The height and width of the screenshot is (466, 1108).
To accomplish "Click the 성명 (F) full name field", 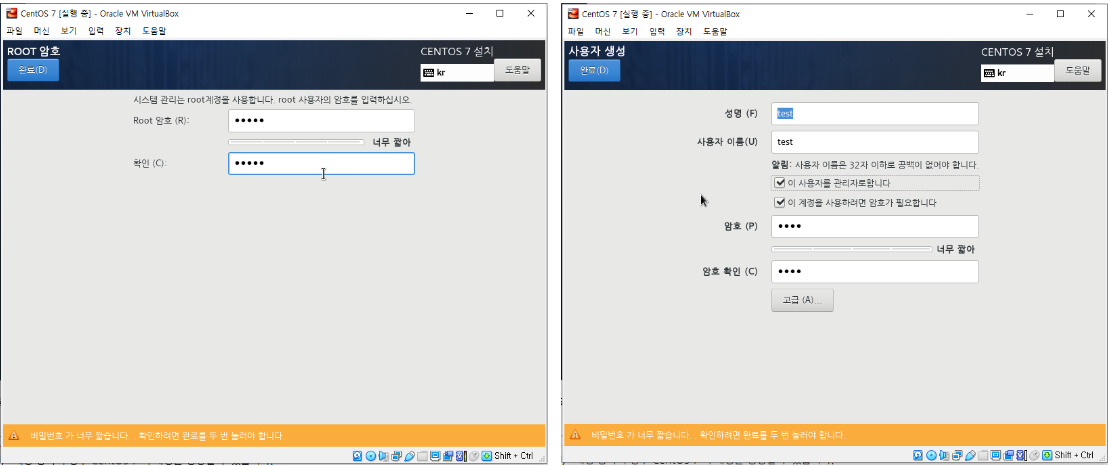I will [875, 113].
